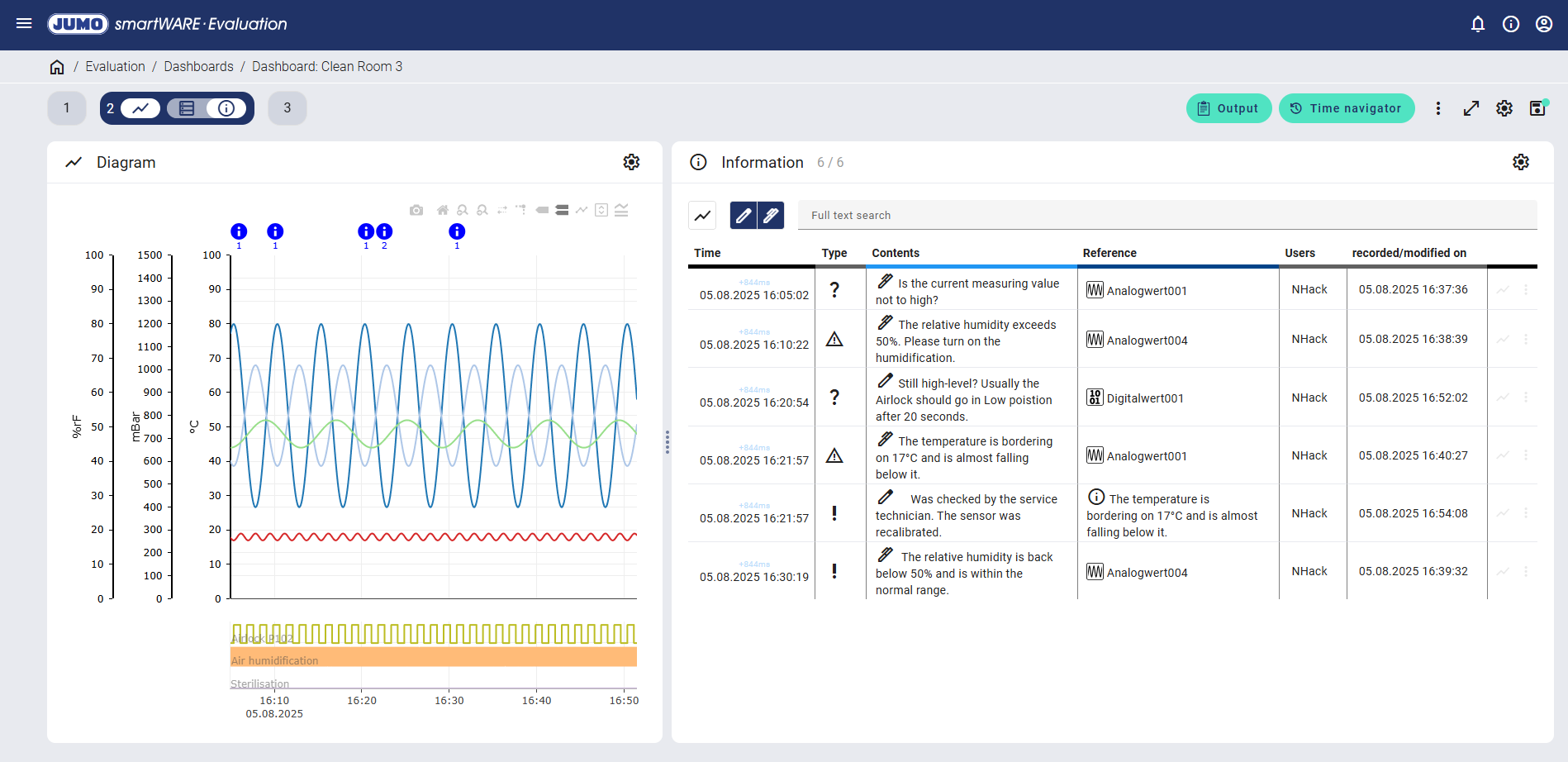Toggle the double-pen comment filter button
This screenshot has width=1568, height=762.
pos(771,216)
